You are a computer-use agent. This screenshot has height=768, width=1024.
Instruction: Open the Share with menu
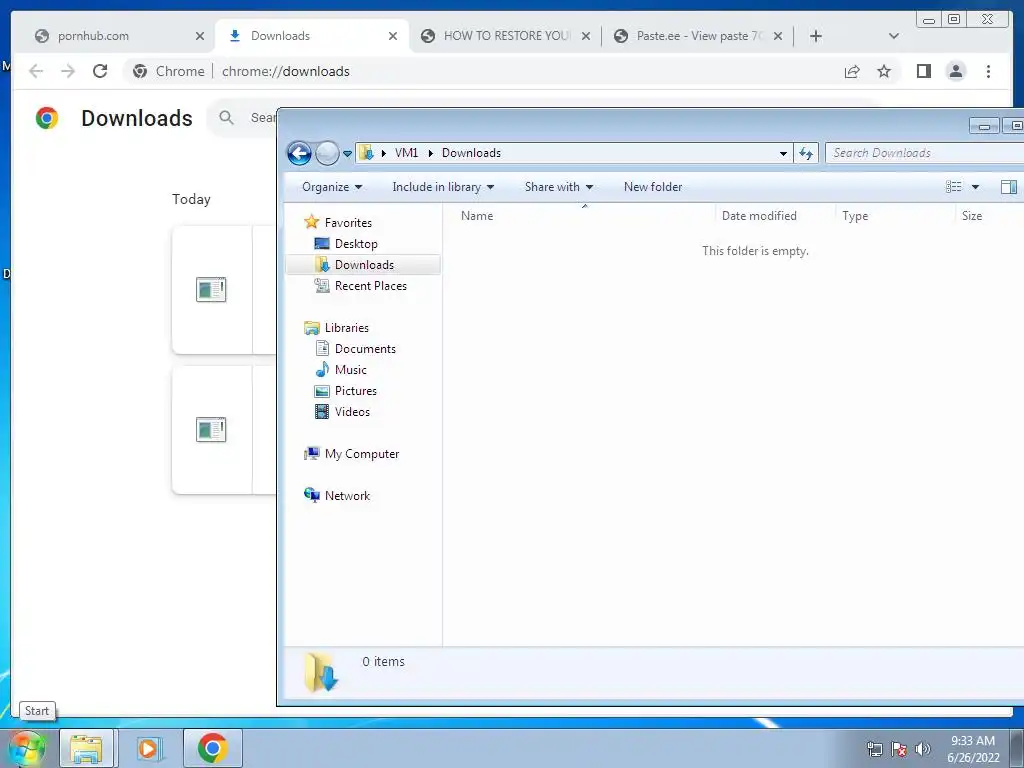(558, 187)
